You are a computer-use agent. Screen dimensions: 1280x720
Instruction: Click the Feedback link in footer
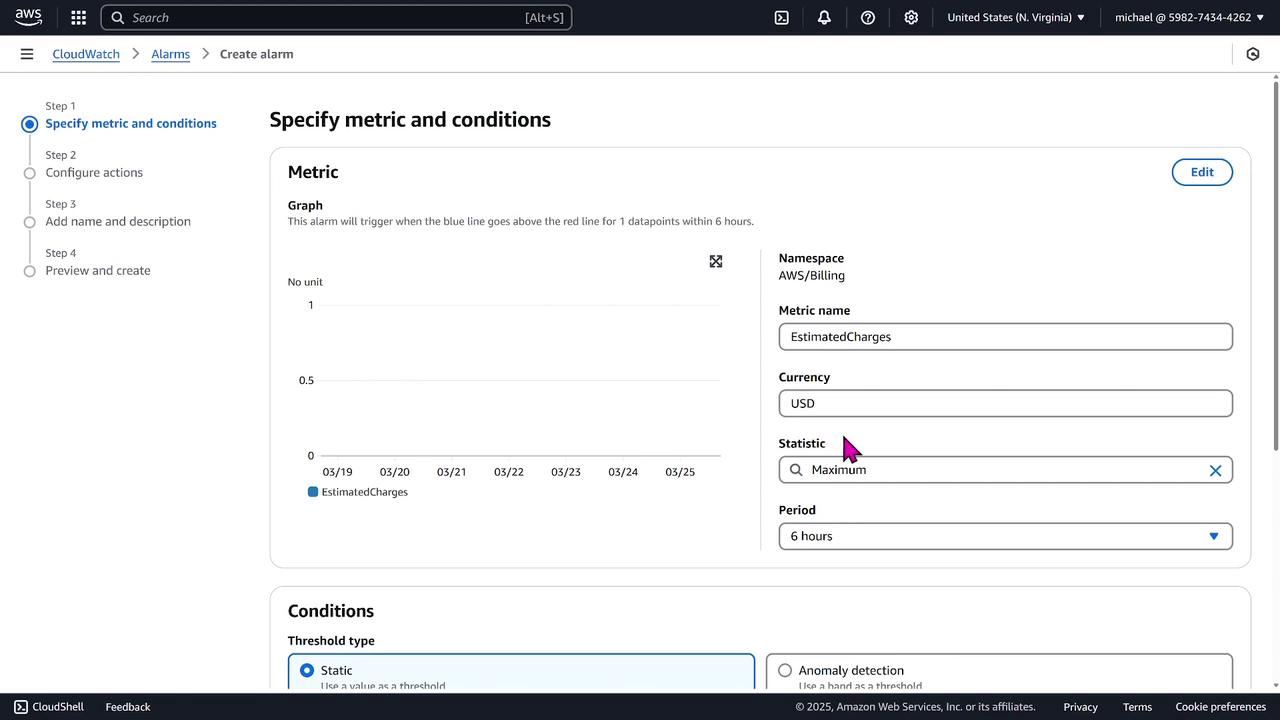(x=128, y=707)
